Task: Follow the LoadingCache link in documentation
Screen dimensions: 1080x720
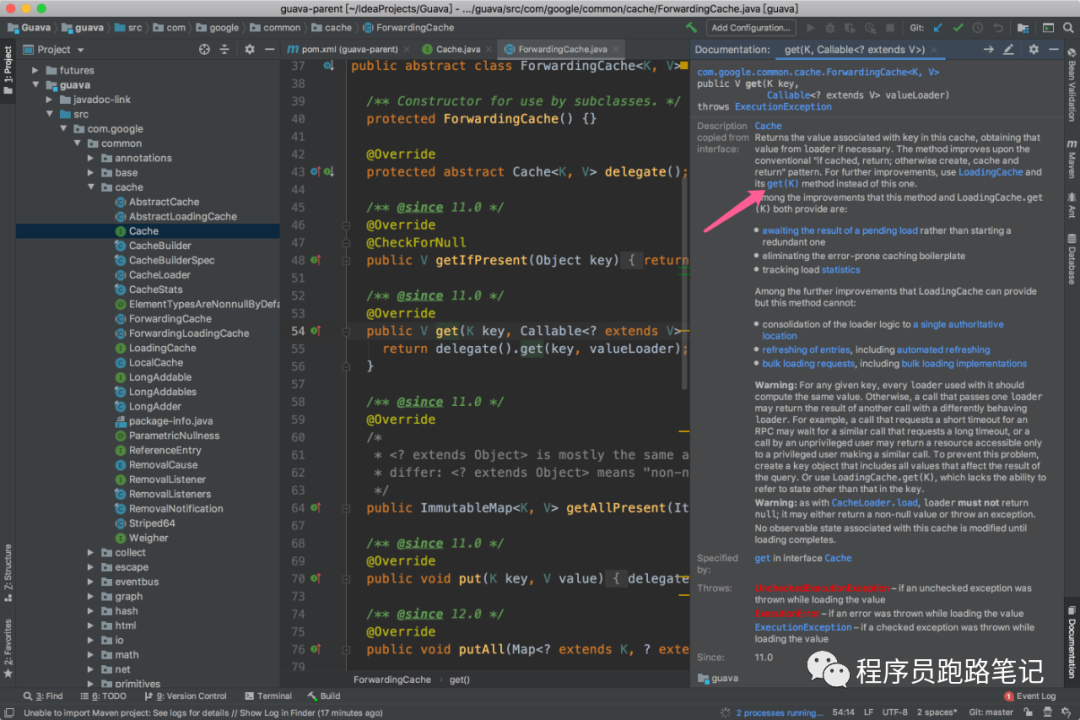Action: coord(990,172)
